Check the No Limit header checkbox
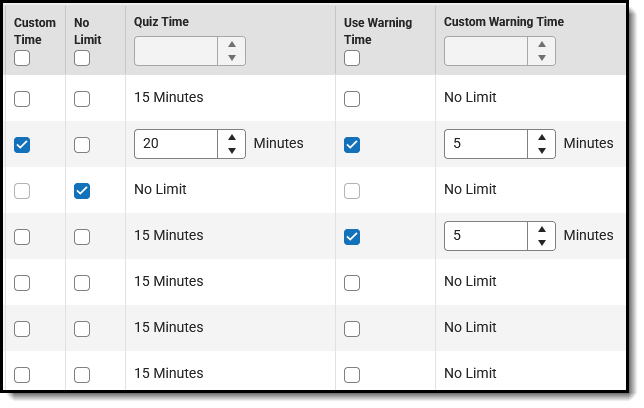Image resolution: width=644 pixels, height=408 pixels. [82, 59]
